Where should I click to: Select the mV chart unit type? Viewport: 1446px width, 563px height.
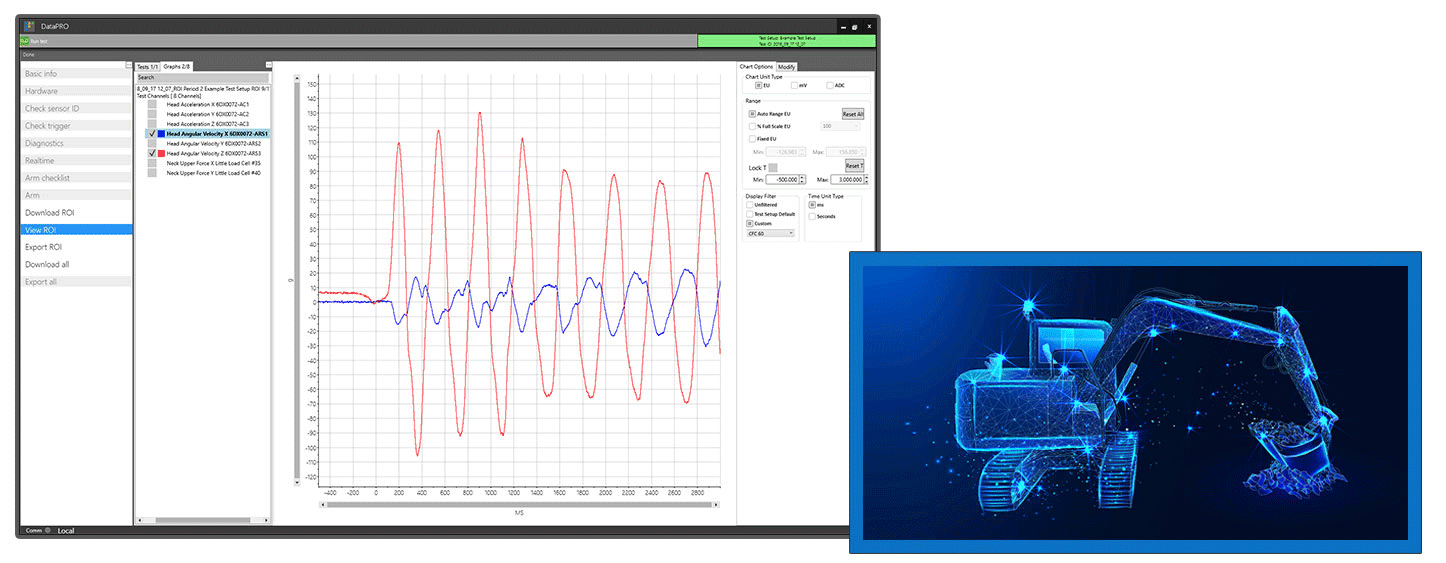(x=792, y=86)
